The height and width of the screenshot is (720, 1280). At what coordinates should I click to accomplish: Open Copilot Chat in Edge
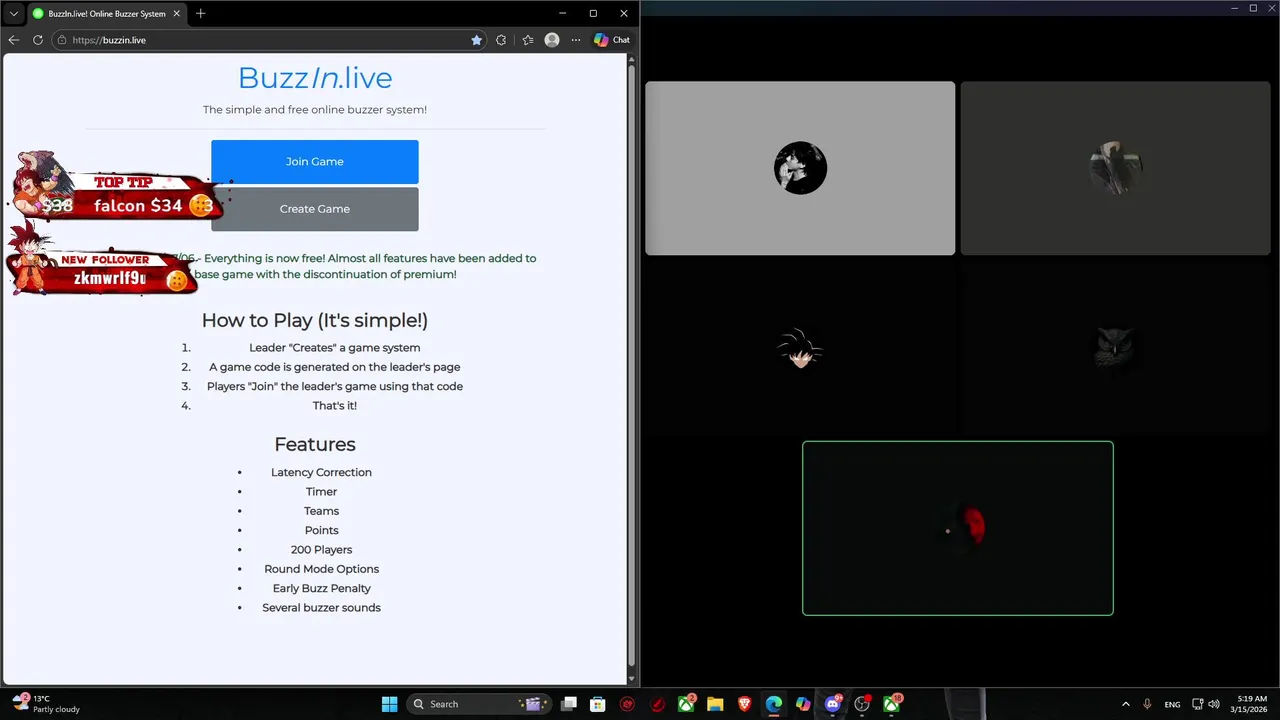[x=611, y=40]
